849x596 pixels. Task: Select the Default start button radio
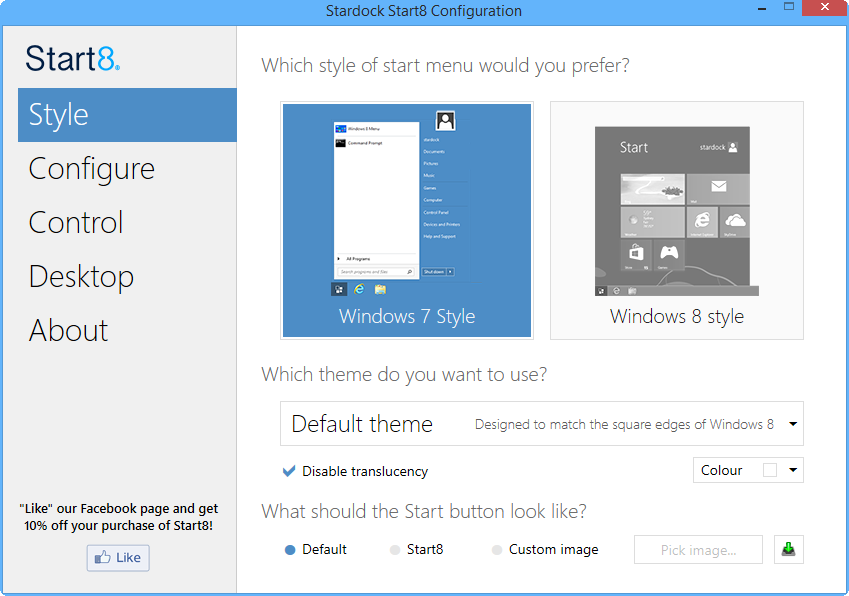pyautogui.click(x=290, y=549)
